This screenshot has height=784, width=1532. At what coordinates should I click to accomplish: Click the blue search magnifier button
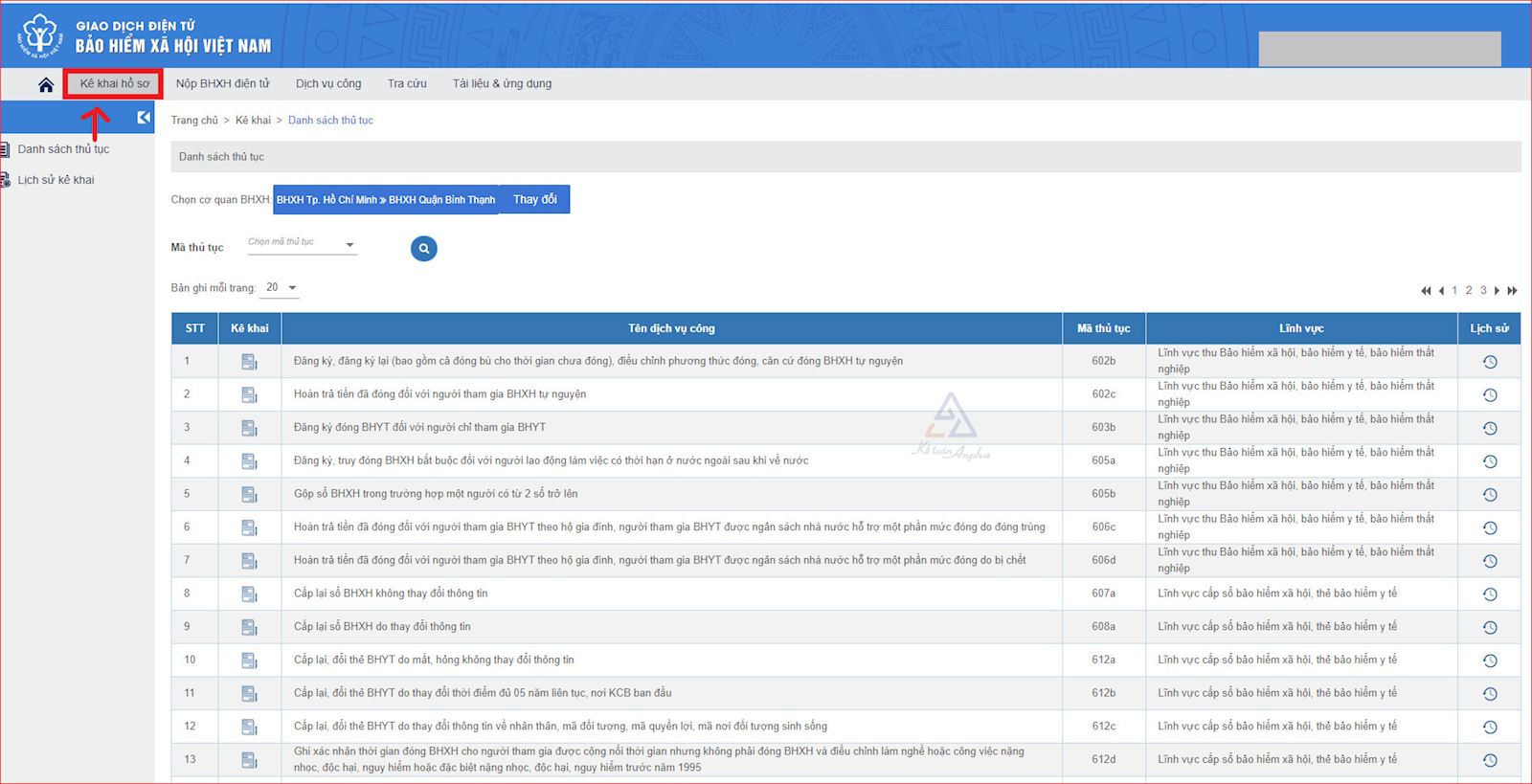pyautogui.click(x=423, y=249)
